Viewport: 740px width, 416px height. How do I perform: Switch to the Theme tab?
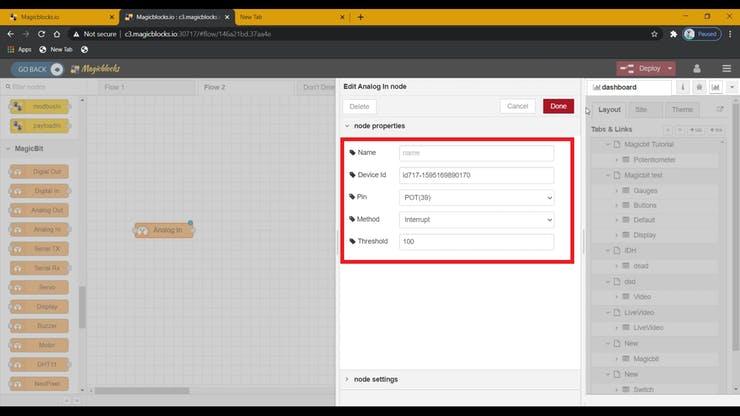pos(682,110)
